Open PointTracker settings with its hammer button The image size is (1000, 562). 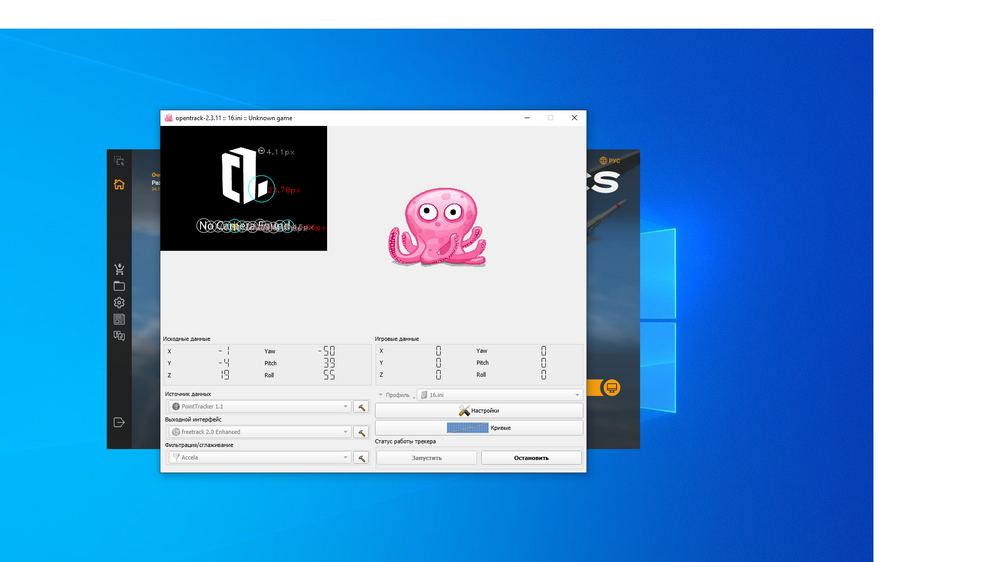tap(361, 406)
